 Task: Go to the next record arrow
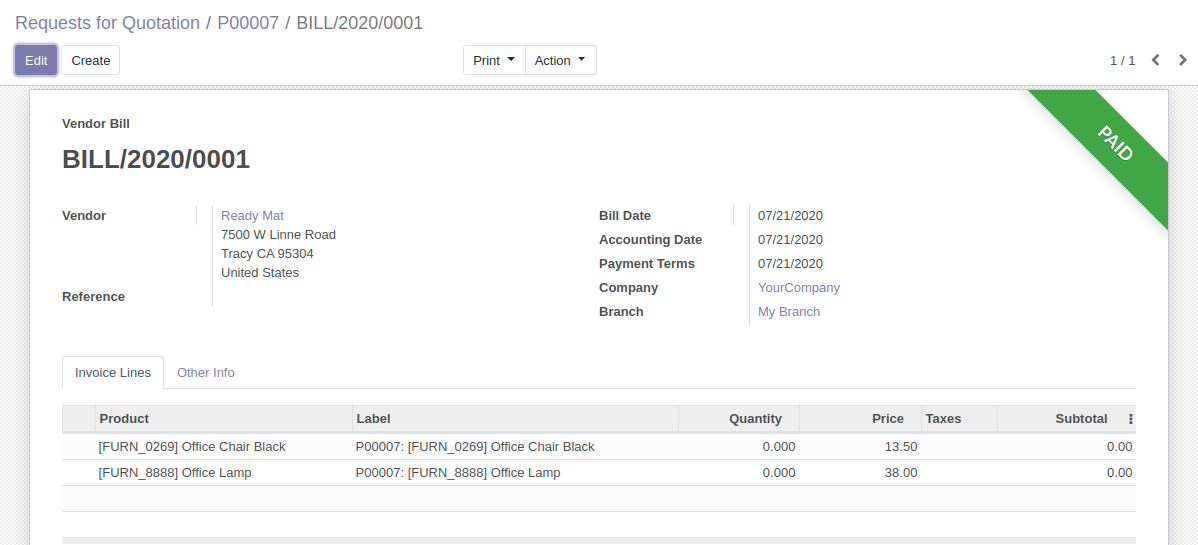click(1183, 60)
